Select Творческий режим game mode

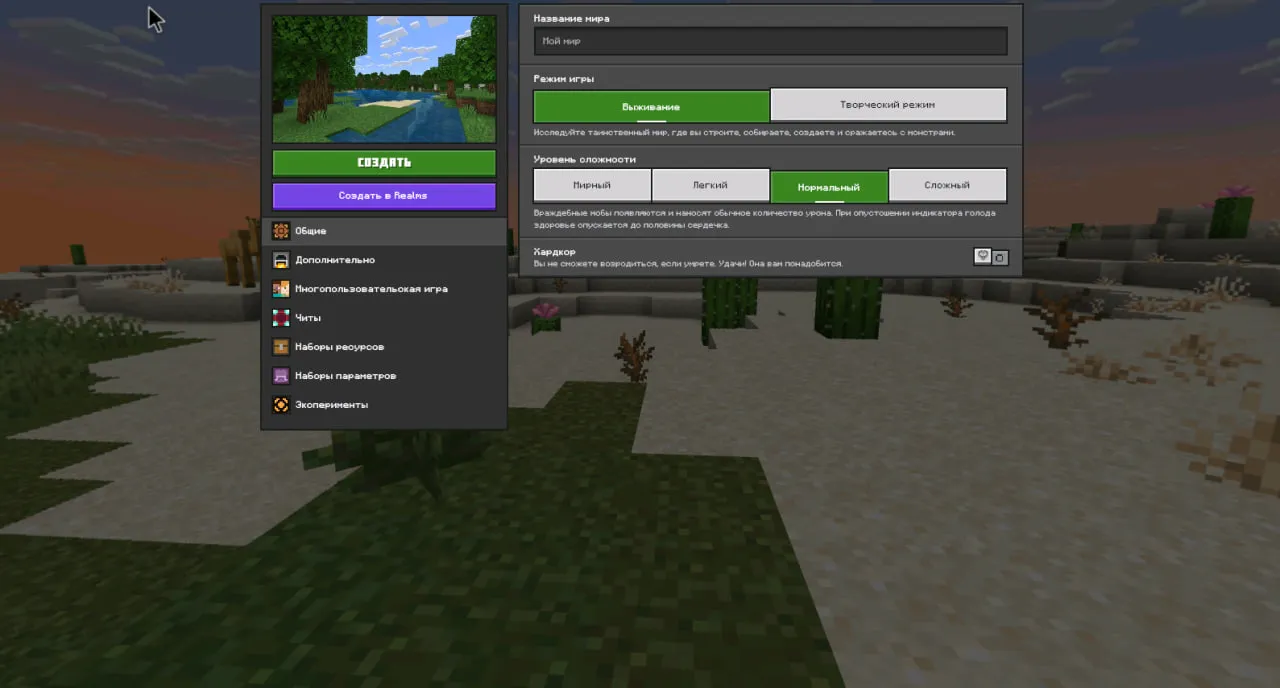[x=888, y=105]
